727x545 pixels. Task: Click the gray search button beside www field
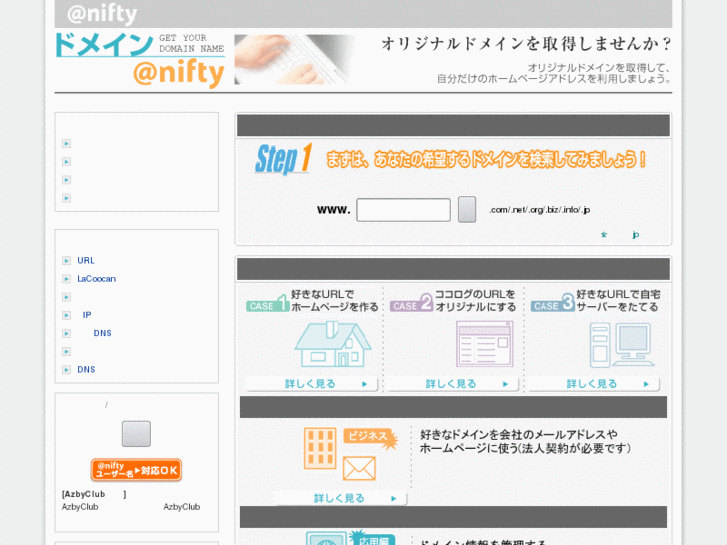coord(467,209)
